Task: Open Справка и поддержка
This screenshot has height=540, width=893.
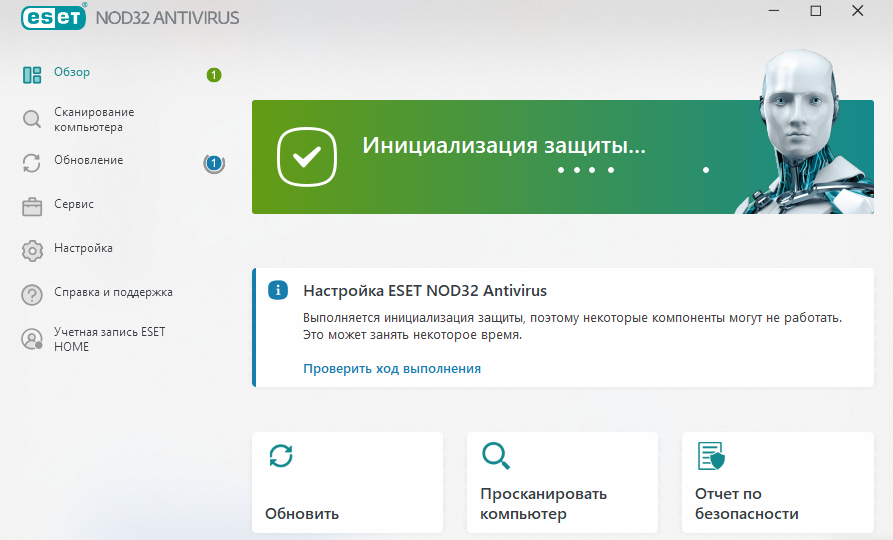Action: pyautogui.click(x=113, y=292)
